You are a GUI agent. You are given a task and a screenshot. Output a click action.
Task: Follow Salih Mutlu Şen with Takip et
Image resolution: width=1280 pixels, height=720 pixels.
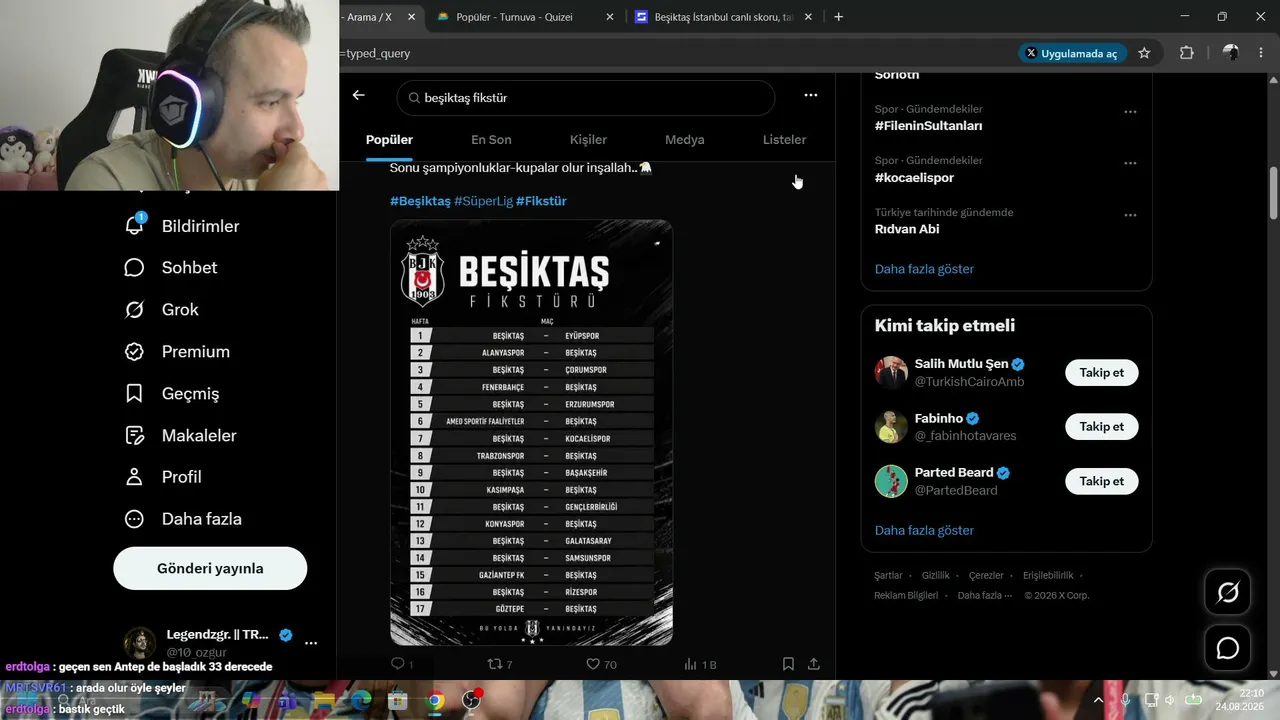(x=1102, y=373)
